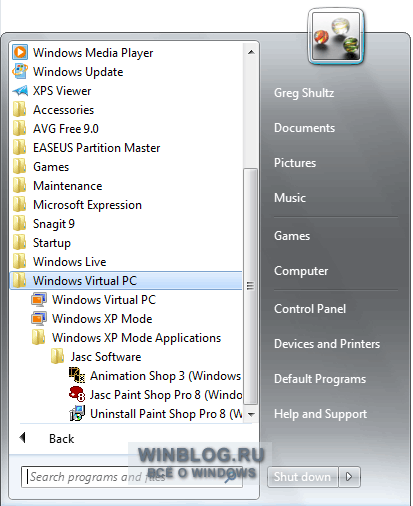Open Games in the right pane
The width and height of the screenshot is (413, 506).
(292, 236)
